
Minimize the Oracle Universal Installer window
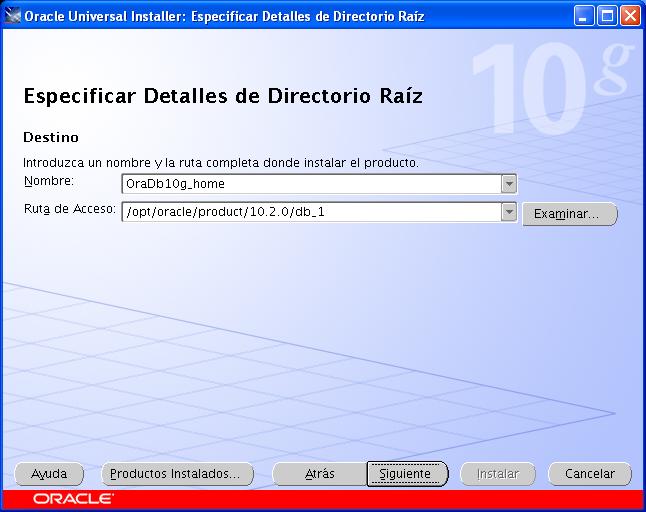[x=584, y=16]
